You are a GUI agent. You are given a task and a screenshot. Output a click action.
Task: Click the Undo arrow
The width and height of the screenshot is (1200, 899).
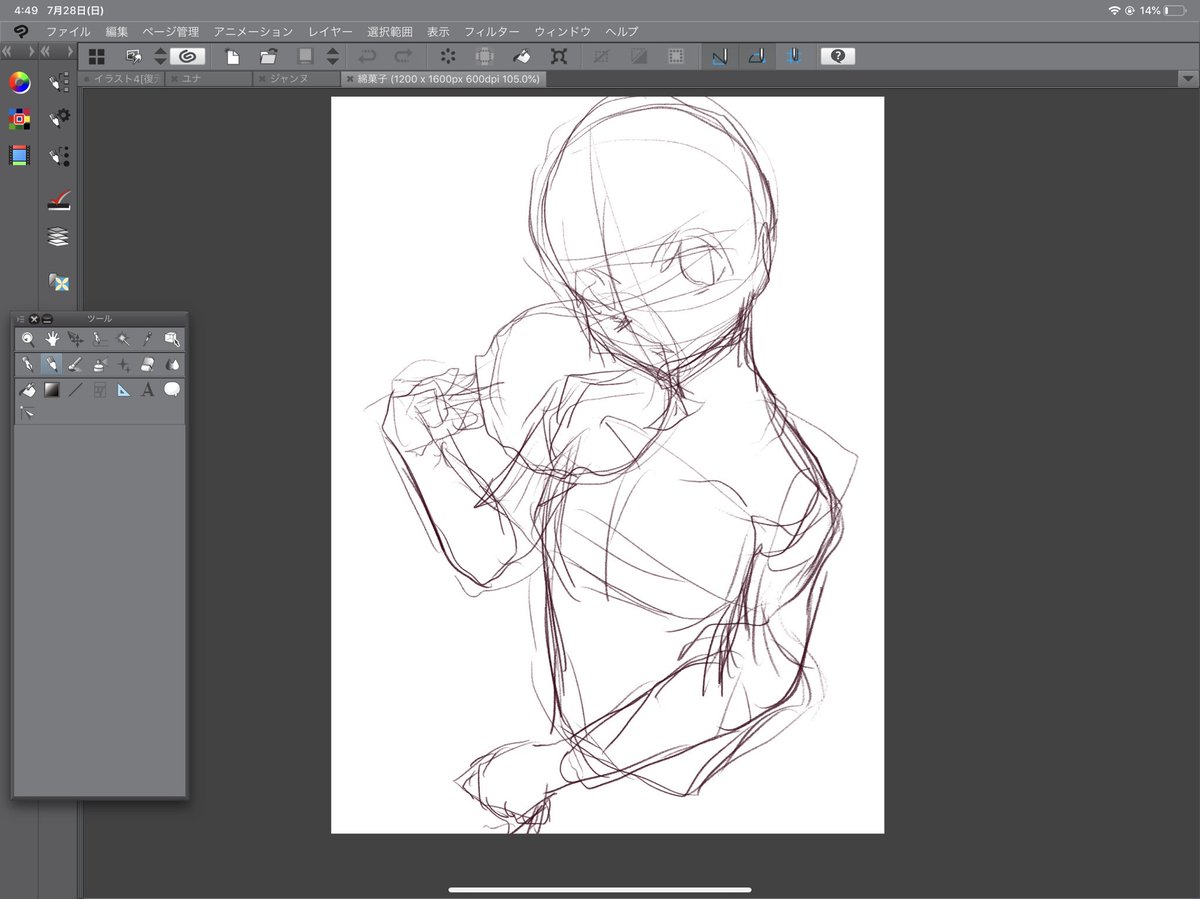point(367,56)
